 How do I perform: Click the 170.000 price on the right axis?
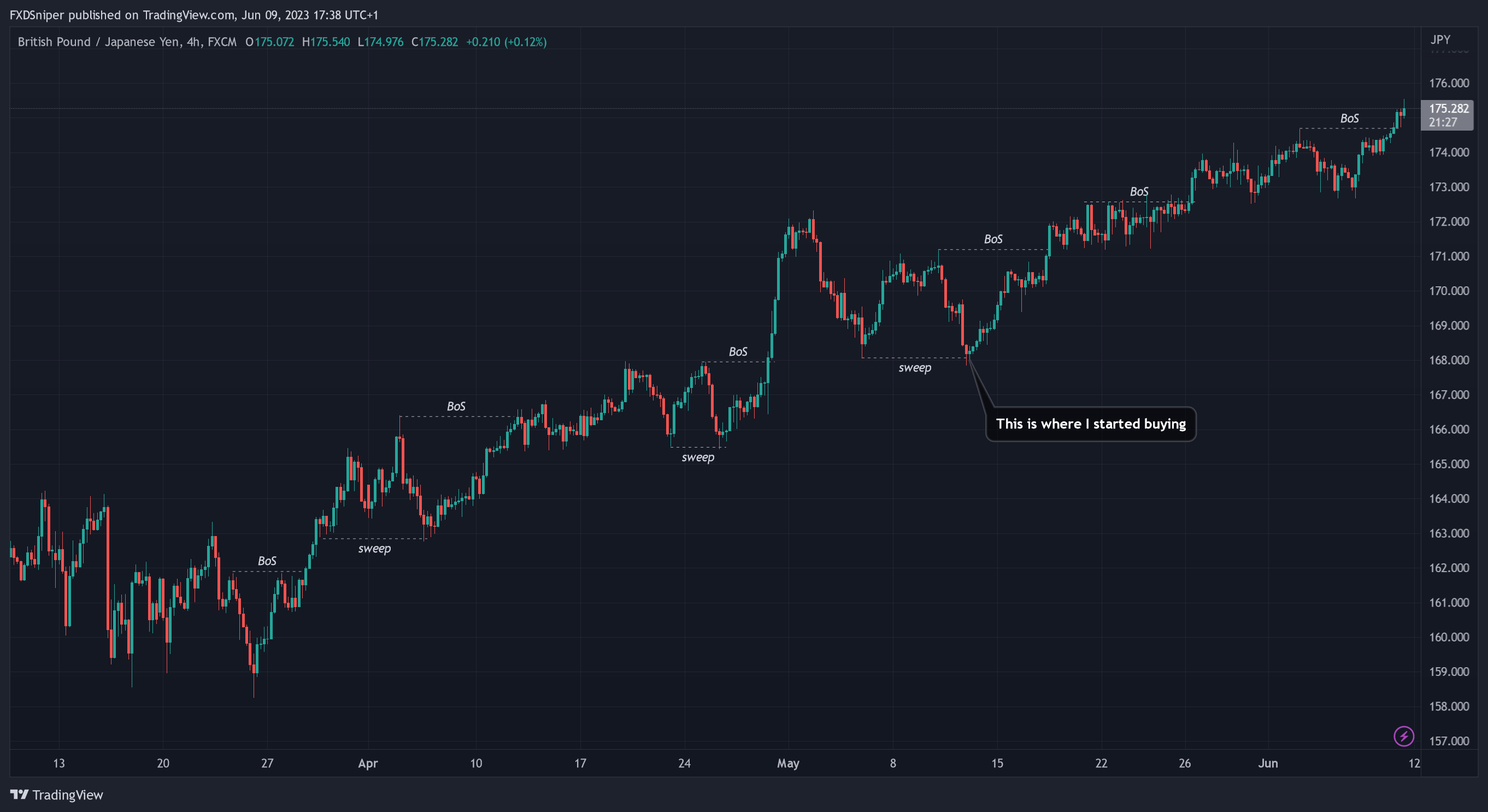[x=1448, y=291]
